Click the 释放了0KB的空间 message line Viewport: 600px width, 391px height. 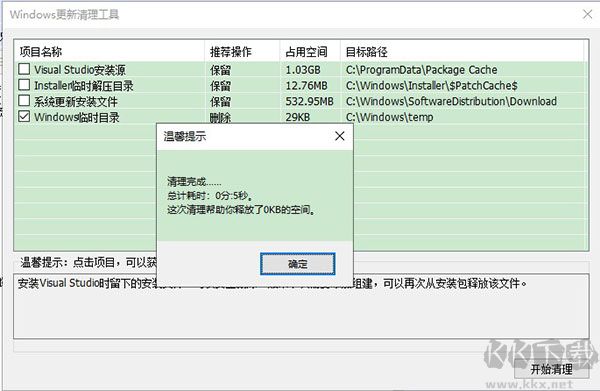[x=241, y=210]
